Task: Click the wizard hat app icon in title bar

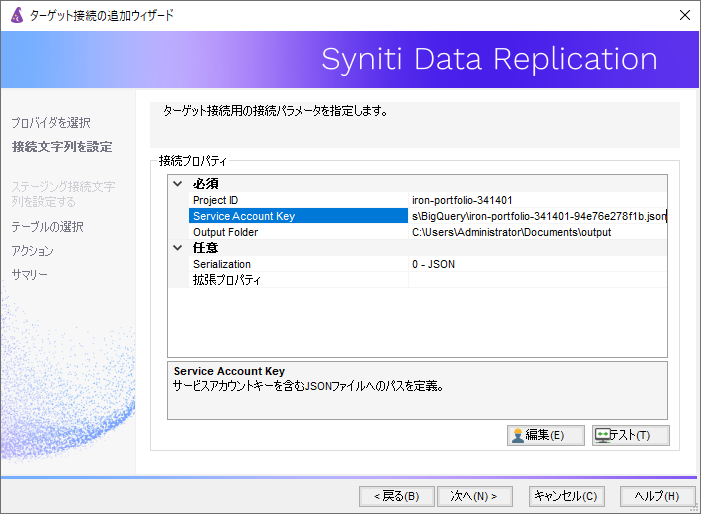Action: [17, 15]
